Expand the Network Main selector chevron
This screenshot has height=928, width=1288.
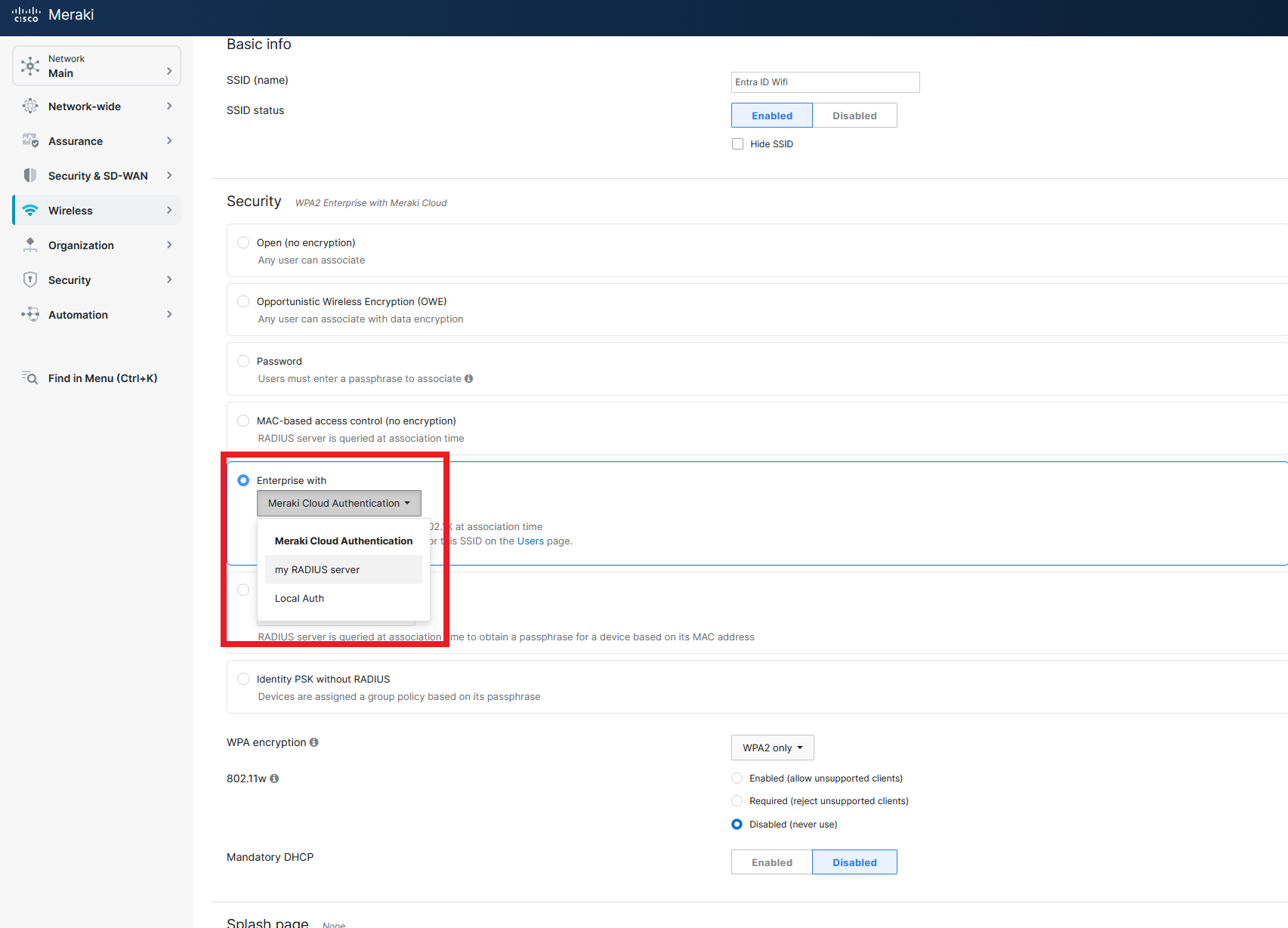[x=169, y=71]
